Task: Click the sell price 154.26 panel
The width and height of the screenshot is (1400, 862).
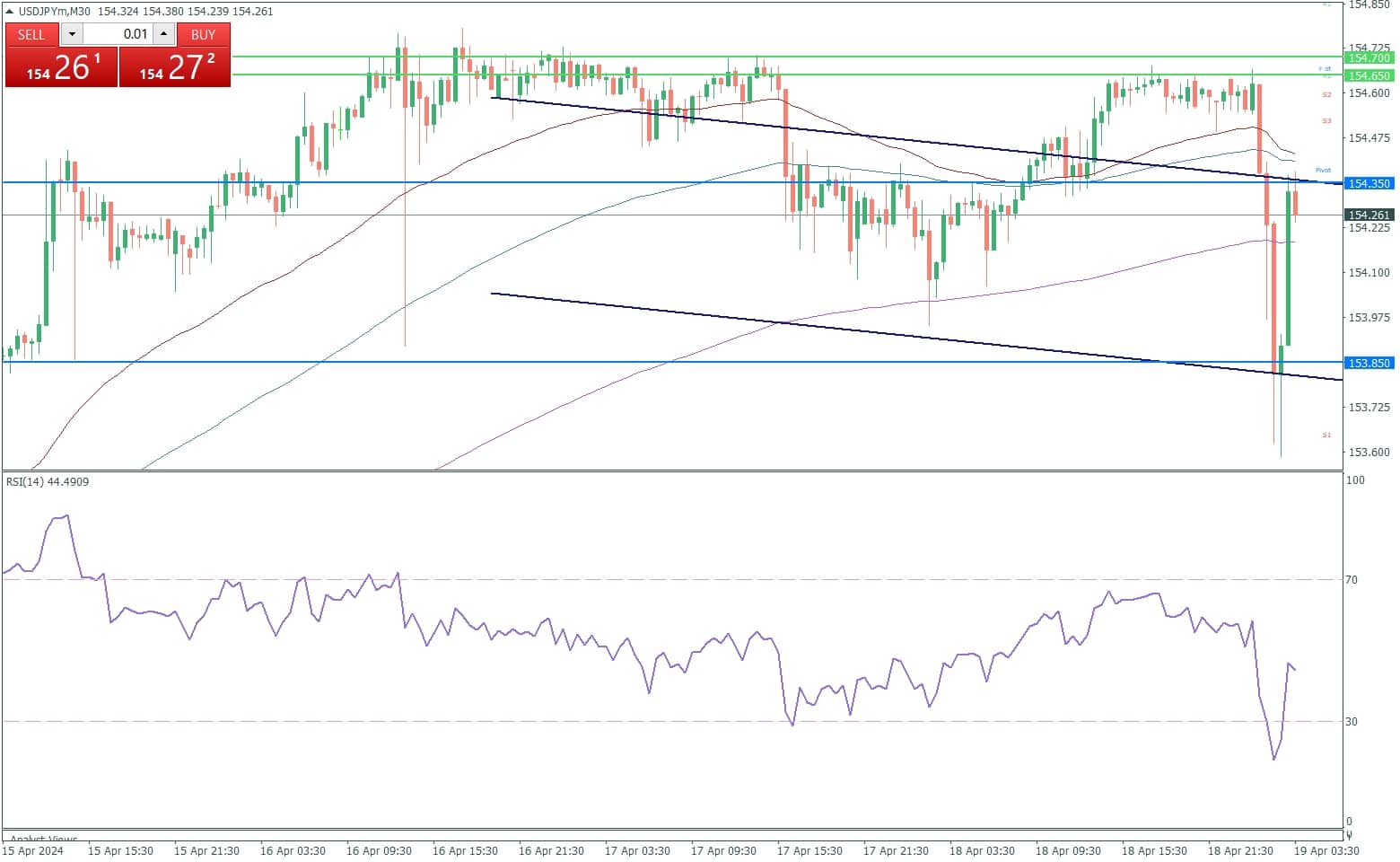Action: [x=62, y=67]
